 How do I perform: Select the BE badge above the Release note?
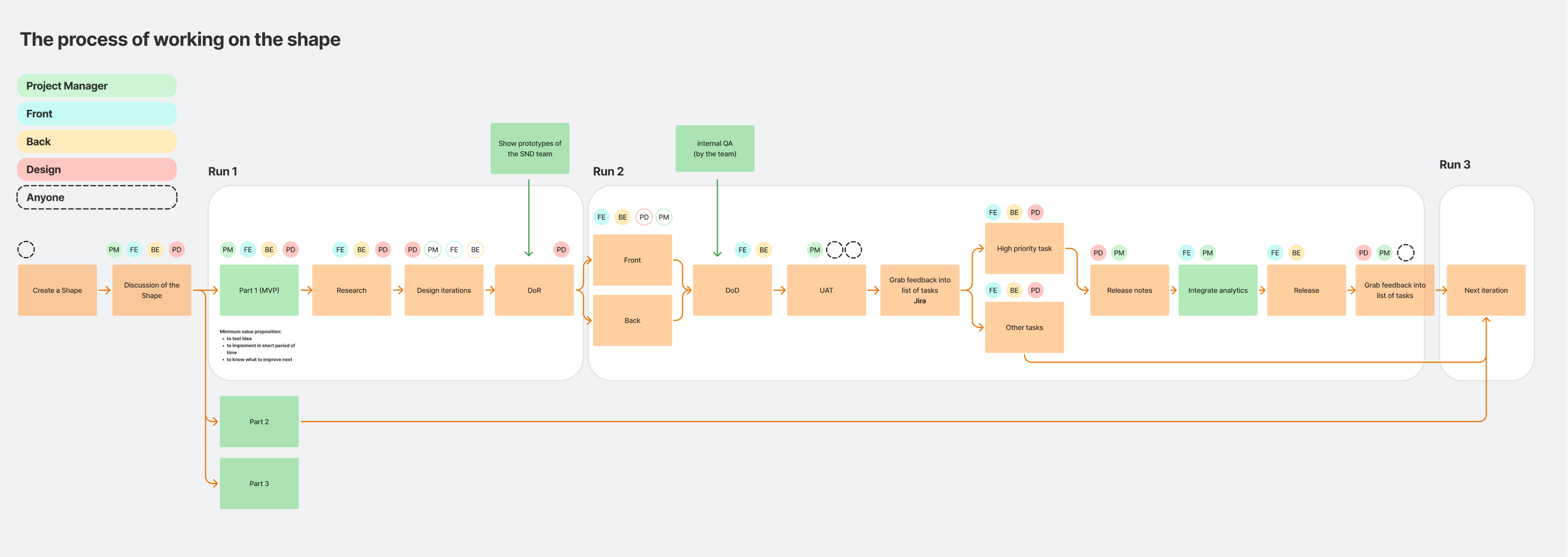click(x=1297, y=253)
